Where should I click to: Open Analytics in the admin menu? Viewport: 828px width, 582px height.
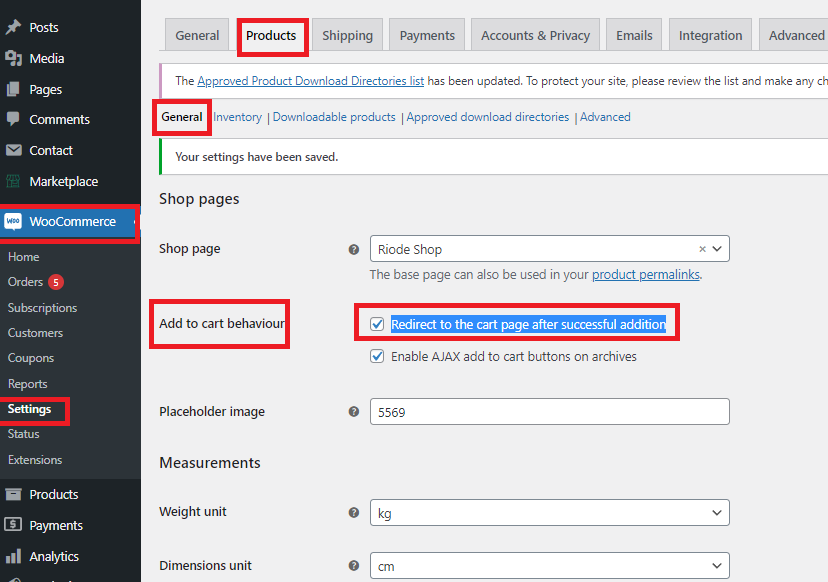pos(54,556)
